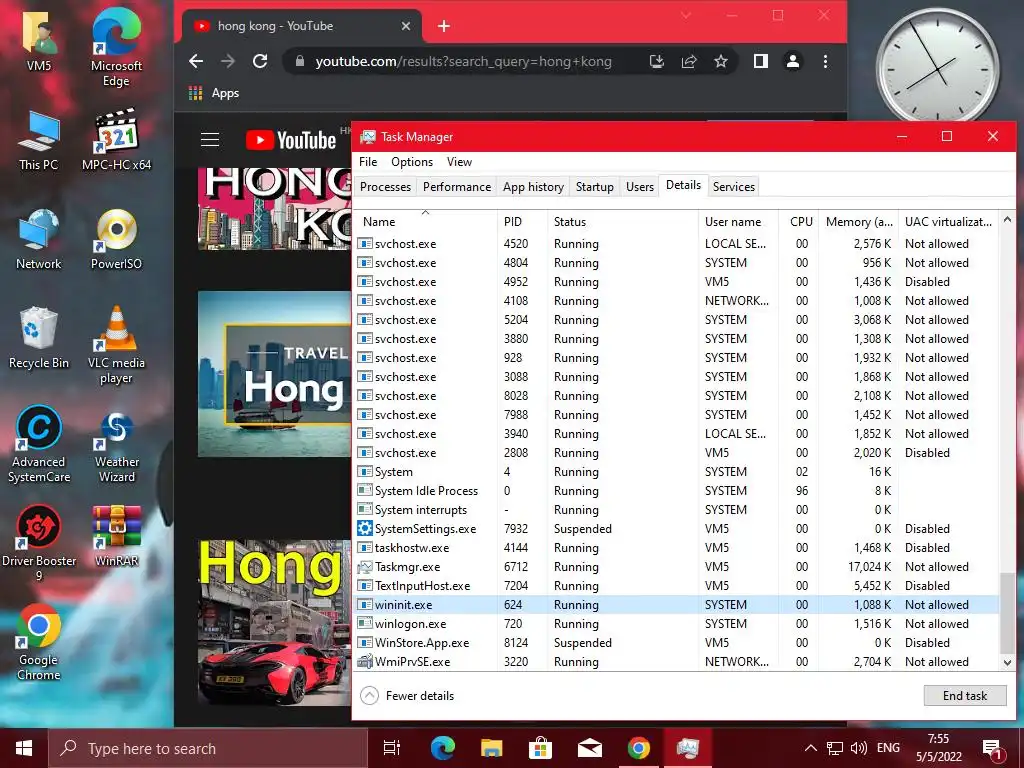Switch to the Startup tab
Image resolution: width=1024 pixels, height=768 pixels.
(x=594, y=187)
